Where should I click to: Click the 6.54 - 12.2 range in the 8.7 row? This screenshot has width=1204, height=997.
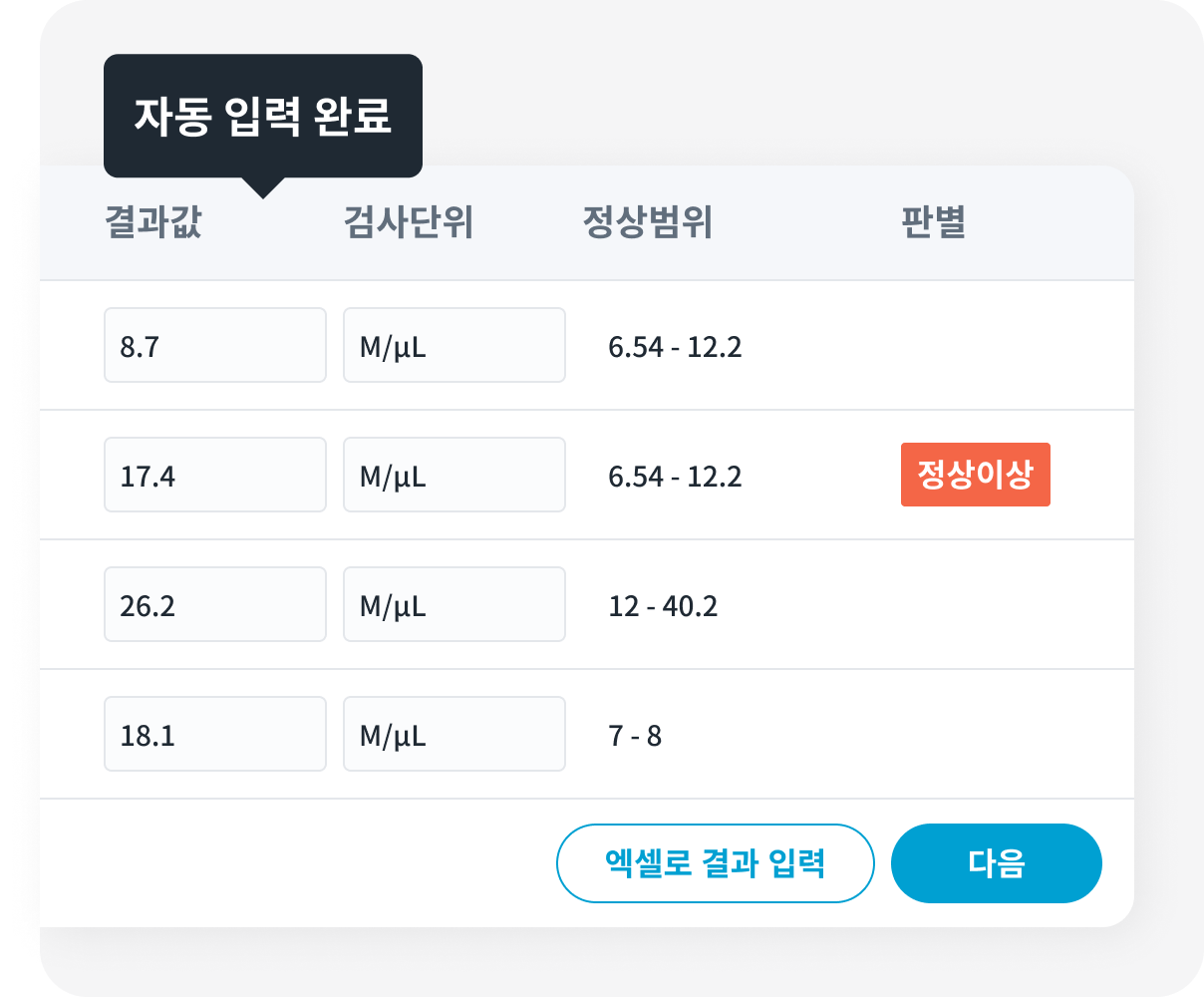pyautogui.click(x=675, y=347)
